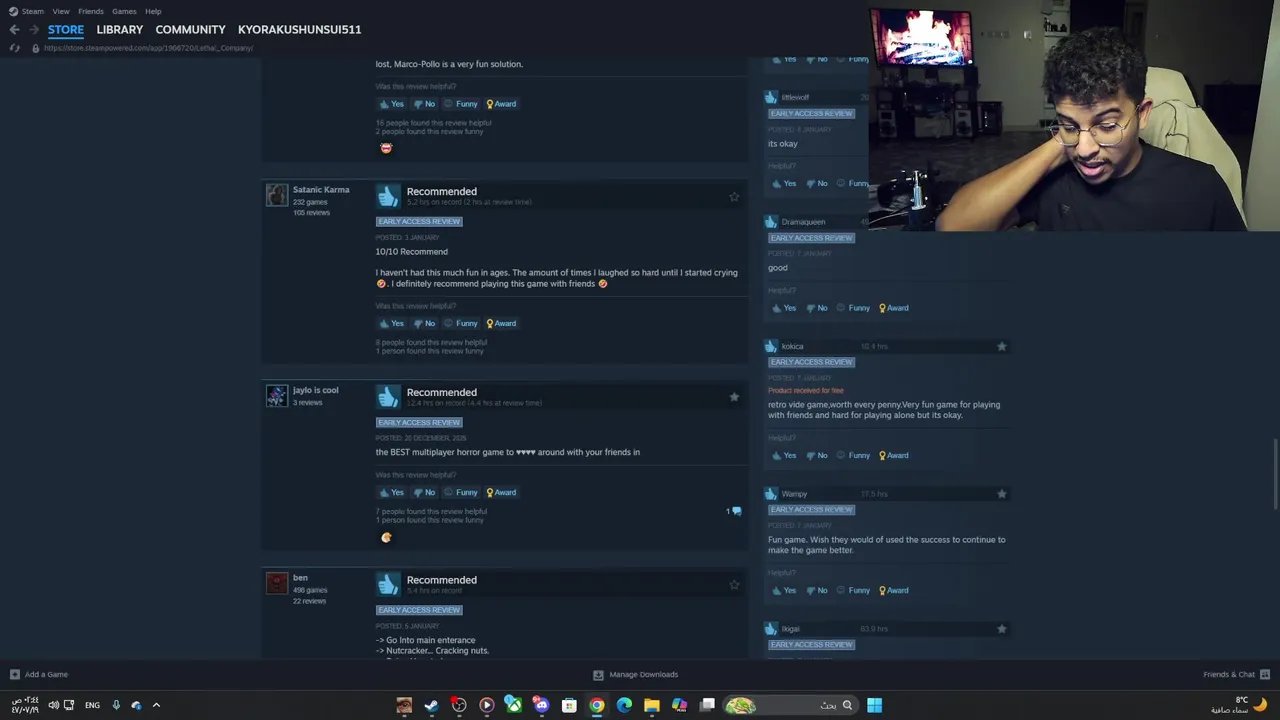Open the COMMUNITY tab
This screenshot has height=720, width=1280.
190,29
